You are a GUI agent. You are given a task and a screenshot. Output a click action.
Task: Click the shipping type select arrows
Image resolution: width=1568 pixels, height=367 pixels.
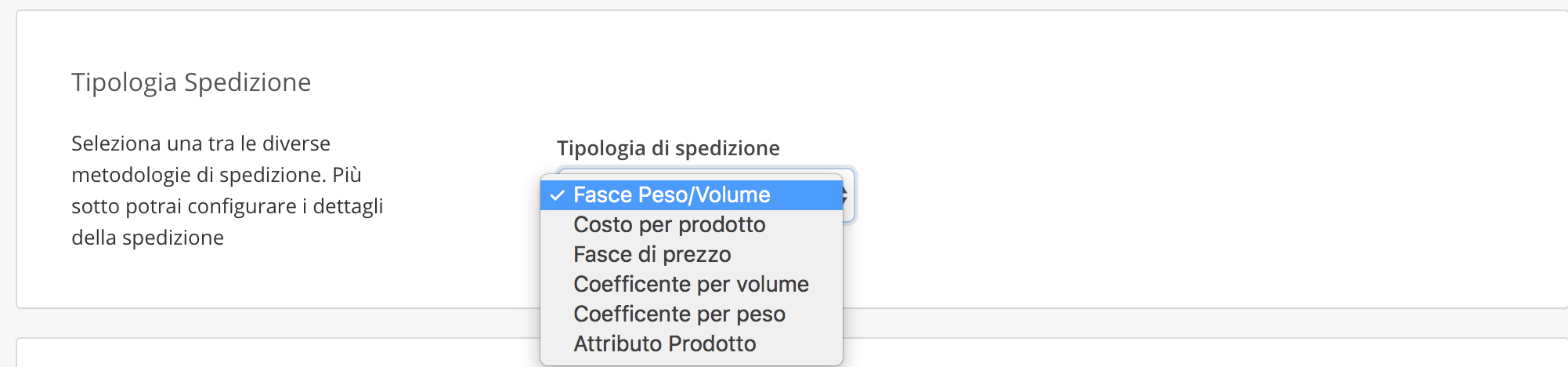tap(846, 196)
